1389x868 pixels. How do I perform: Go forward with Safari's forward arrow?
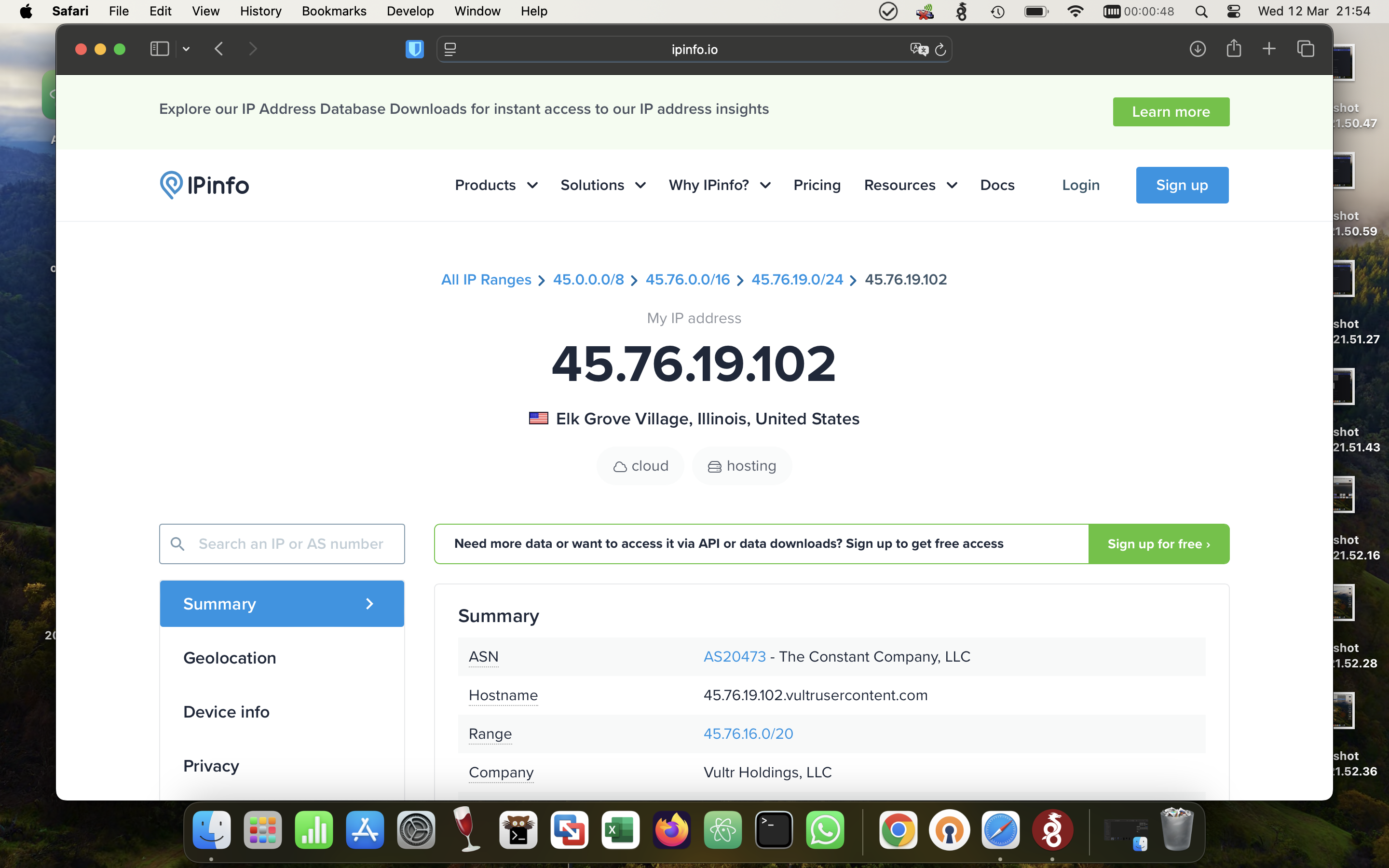point(253,49)
